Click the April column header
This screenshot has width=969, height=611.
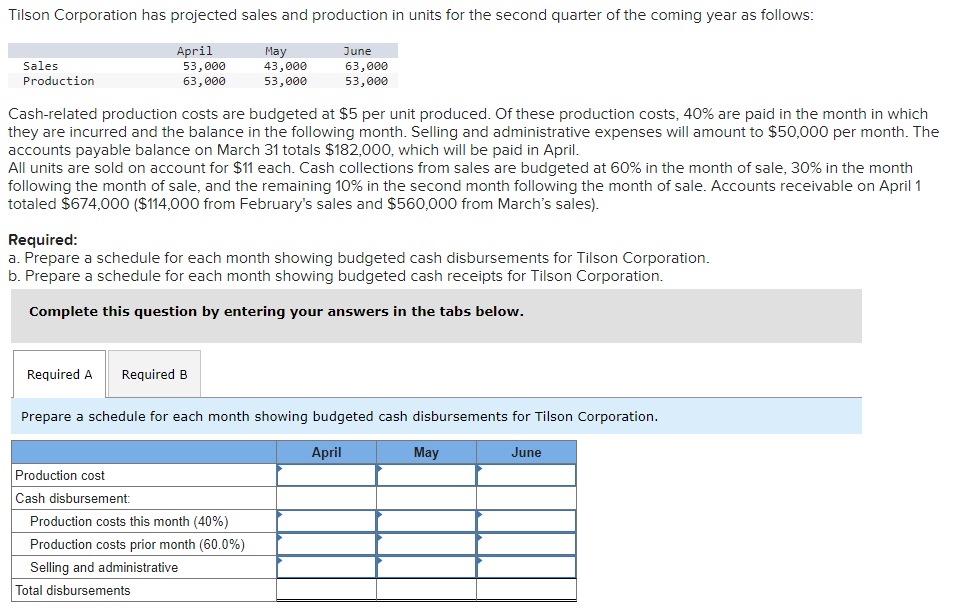pos(327,452)
